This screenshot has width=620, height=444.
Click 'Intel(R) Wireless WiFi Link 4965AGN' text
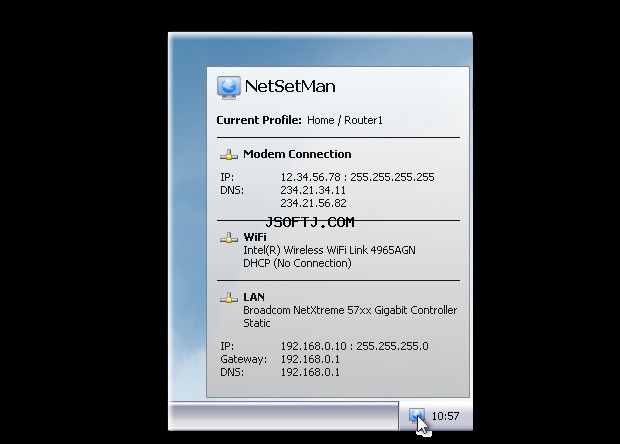pos(329,250)
